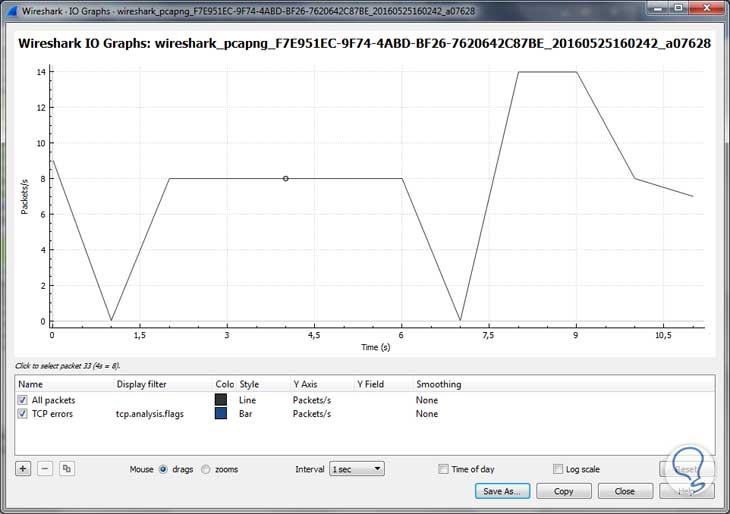730x514 pixels.
Task: Select the All packets row name
Action: (54, 400)
